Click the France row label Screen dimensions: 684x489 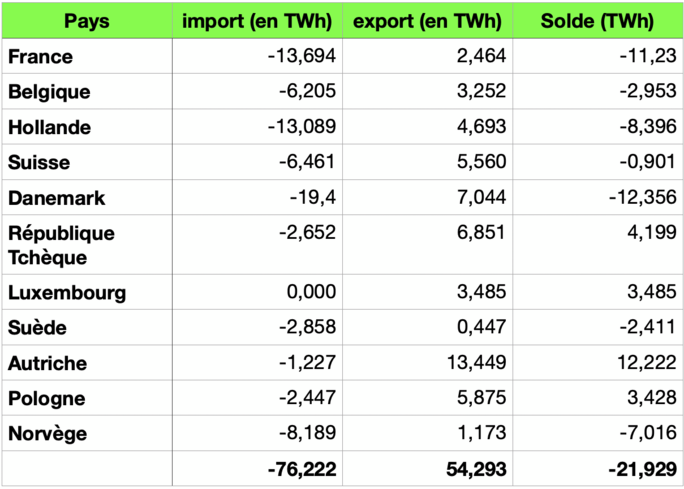pyautogui.click(x=40, y=56)
